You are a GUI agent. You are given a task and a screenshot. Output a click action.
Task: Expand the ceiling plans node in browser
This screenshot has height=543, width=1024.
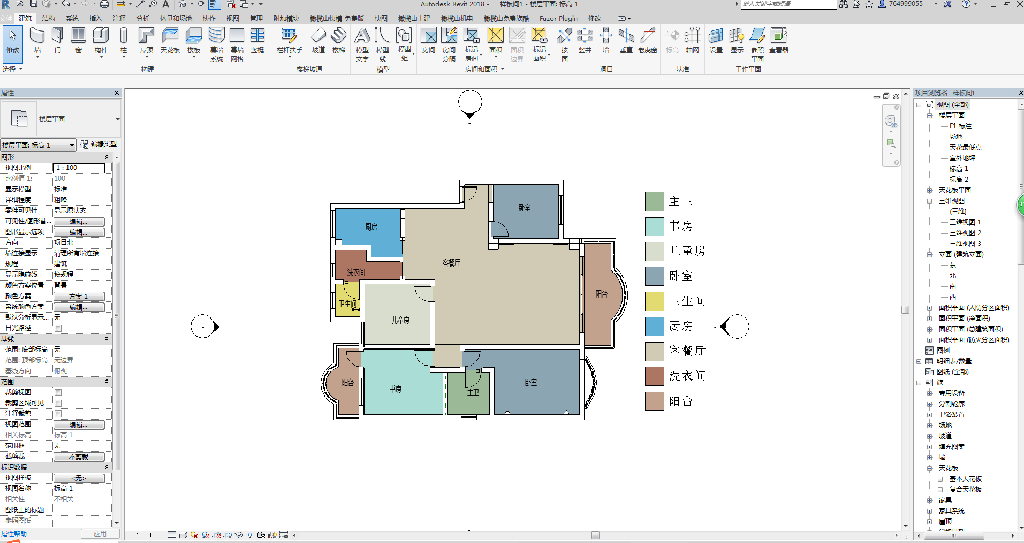point(930,190)
